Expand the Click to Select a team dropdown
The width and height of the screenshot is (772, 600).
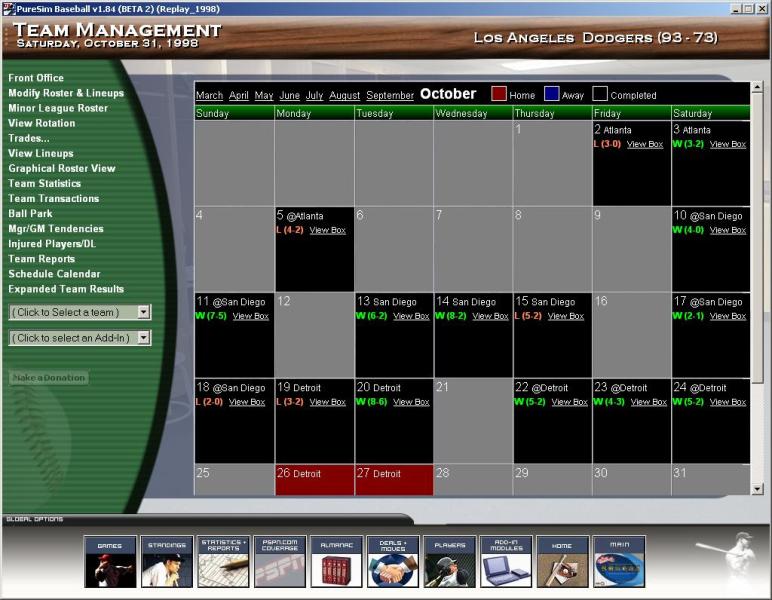143,312
